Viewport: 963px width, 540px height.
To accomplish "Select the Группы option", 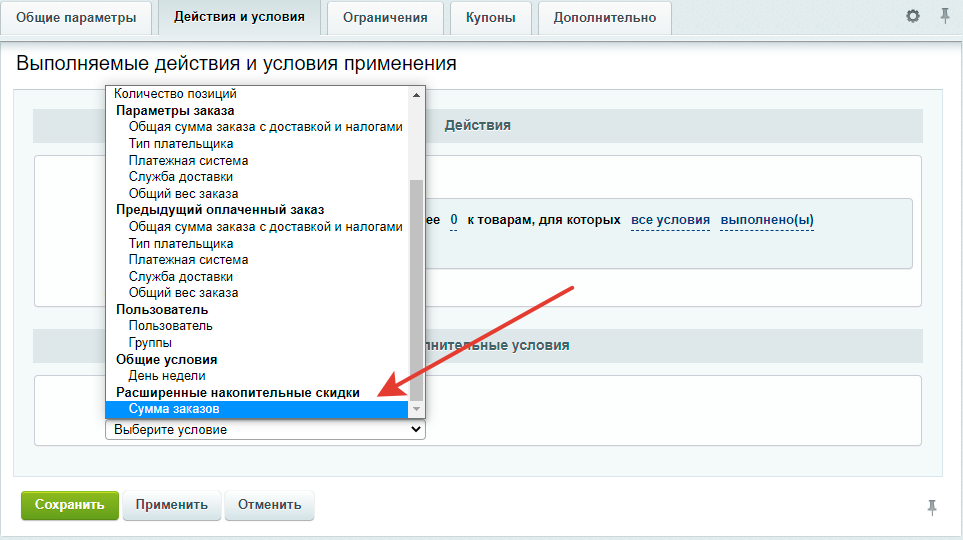I will click(257, 343).
